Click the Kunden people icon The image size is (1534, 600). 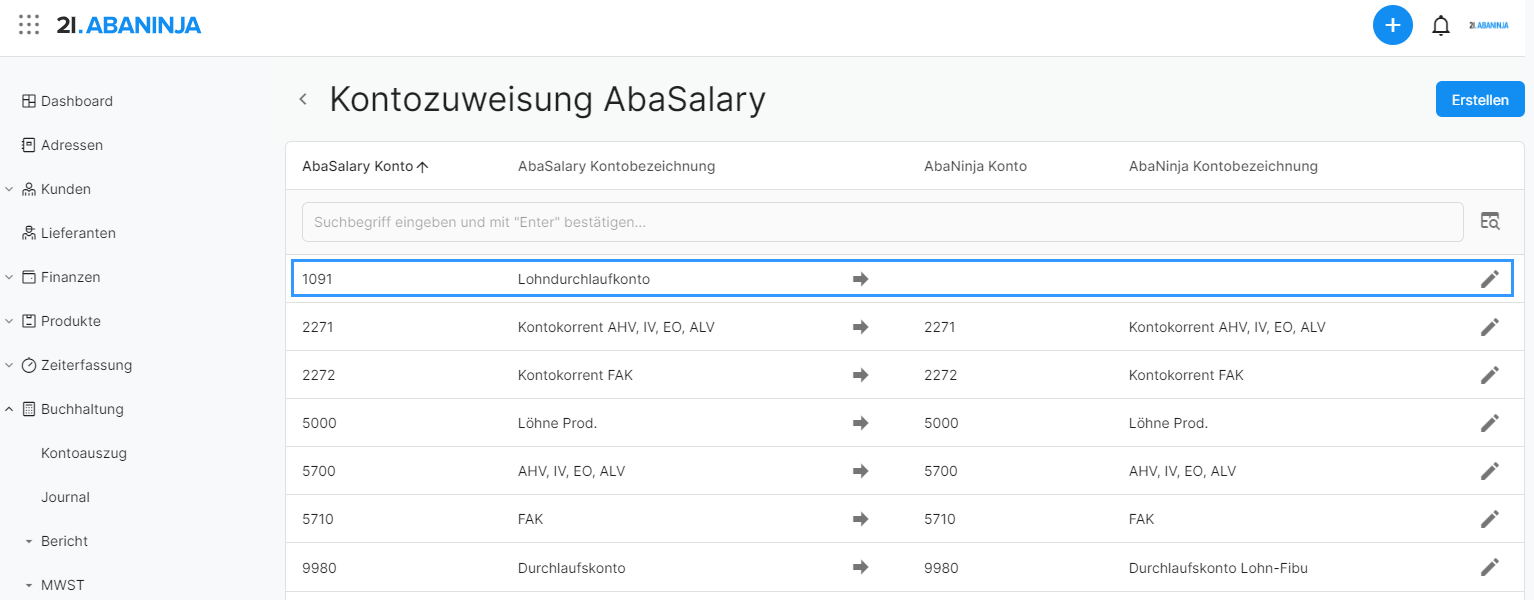tap(29, 189)
